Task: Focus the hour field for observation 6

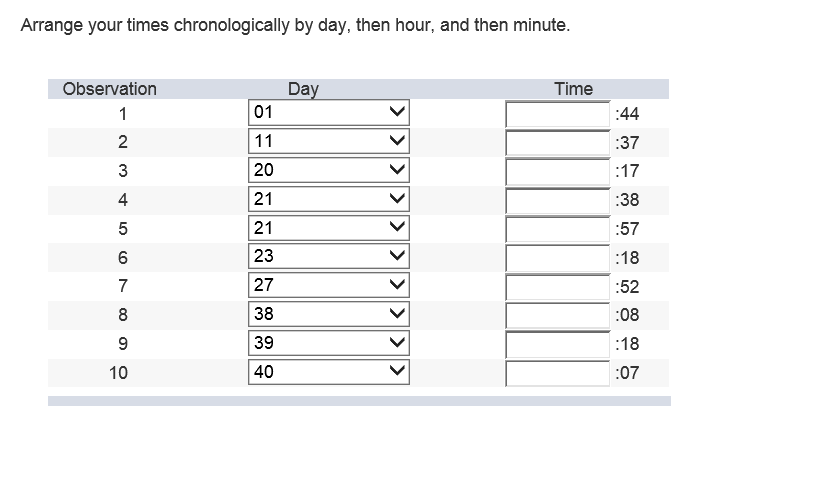Action: pos(559,258)
